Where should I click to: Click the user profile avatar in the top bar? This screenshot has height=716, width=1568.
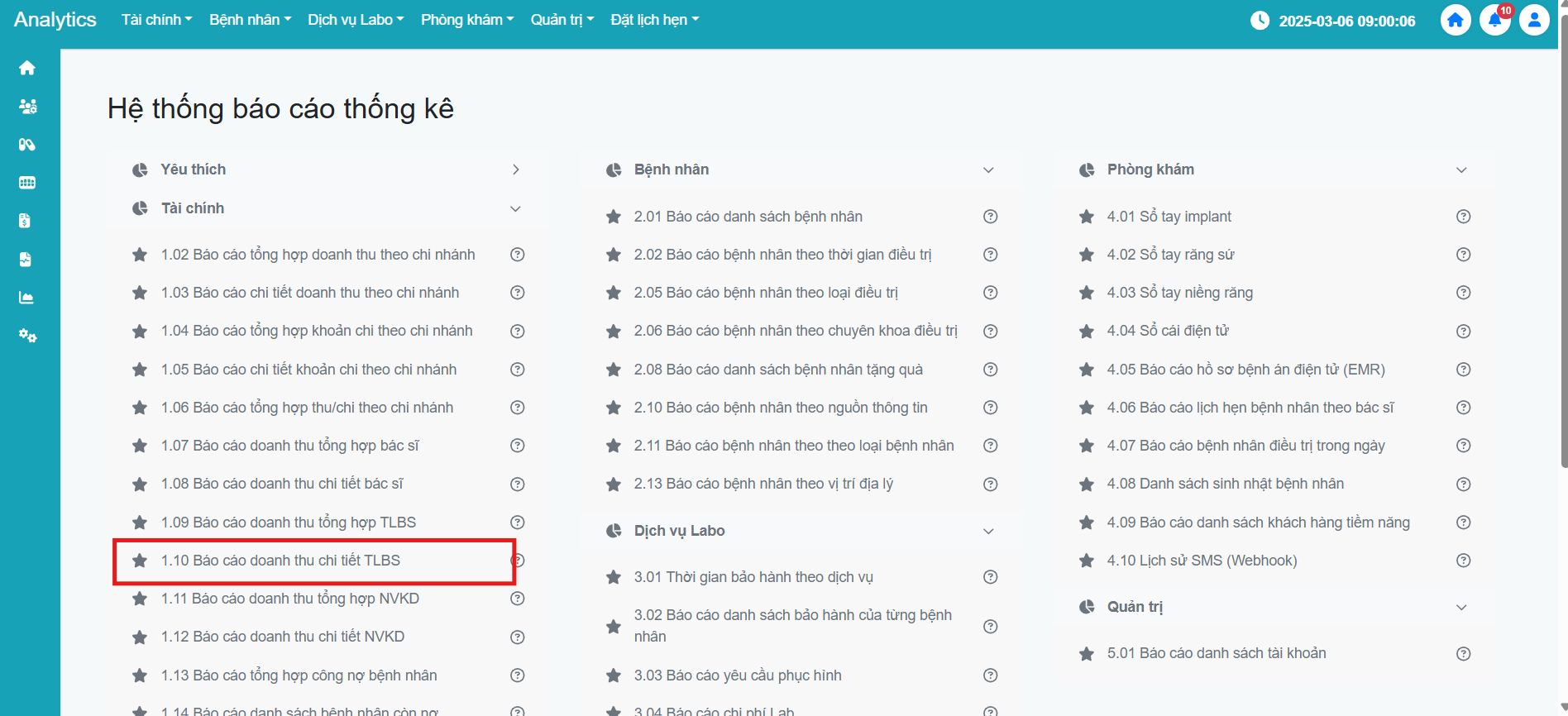pyautogui.click(x=1534, y=21)
